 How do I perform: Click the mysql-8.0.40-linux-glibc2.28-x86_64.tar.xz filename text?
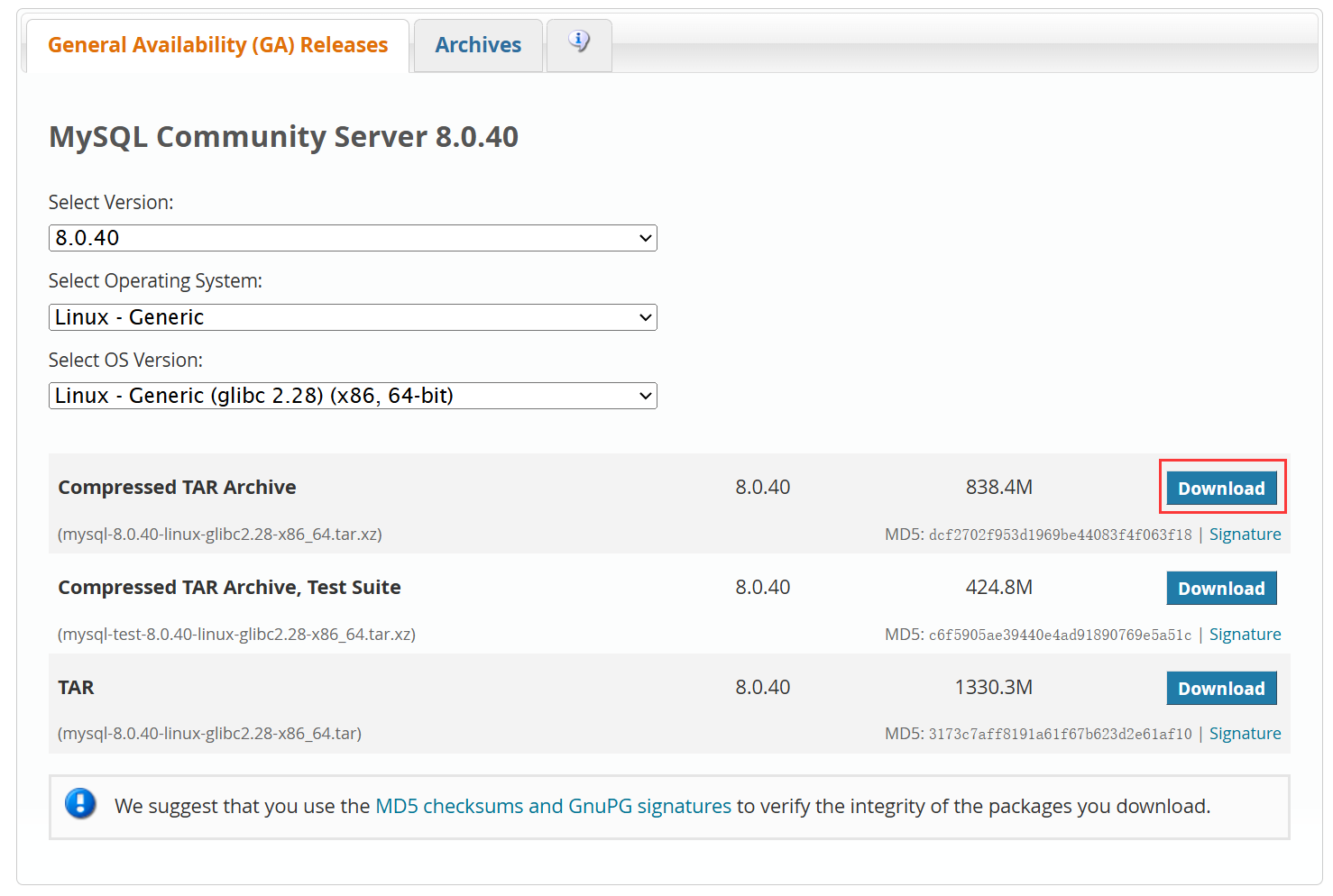[220, 535]
